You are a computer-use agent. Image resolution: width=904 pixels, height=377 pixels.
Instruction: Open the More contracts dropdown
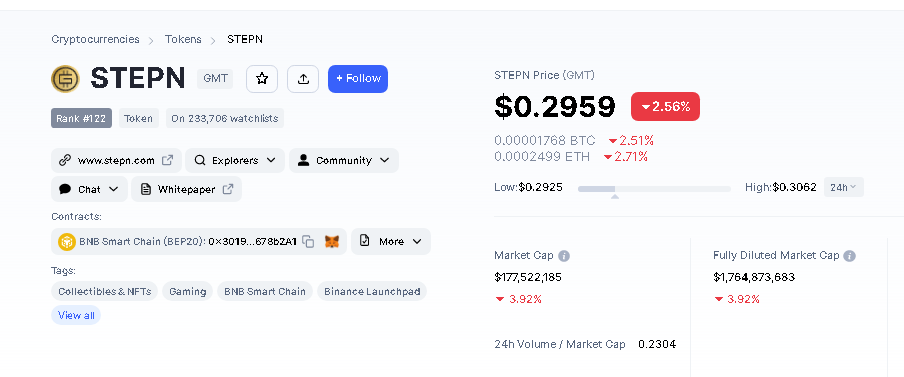pos(391,242)
